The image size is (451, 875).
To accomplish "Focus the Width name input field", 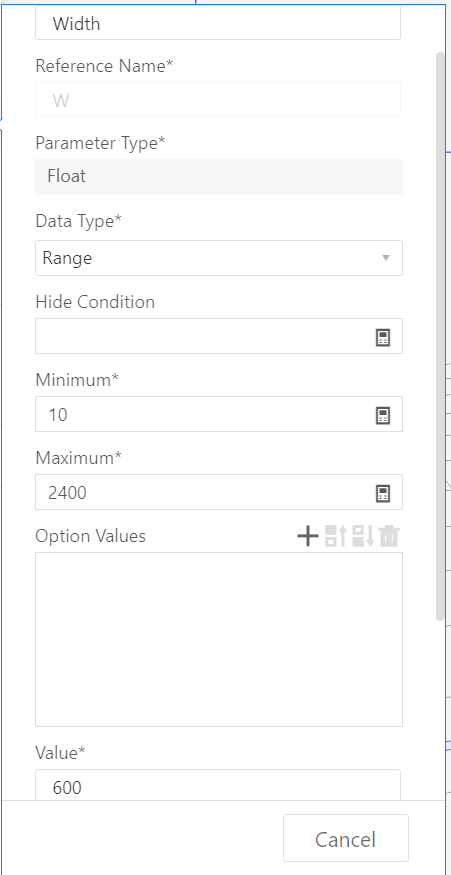I will pyautogui.click(x=218, y=23).
